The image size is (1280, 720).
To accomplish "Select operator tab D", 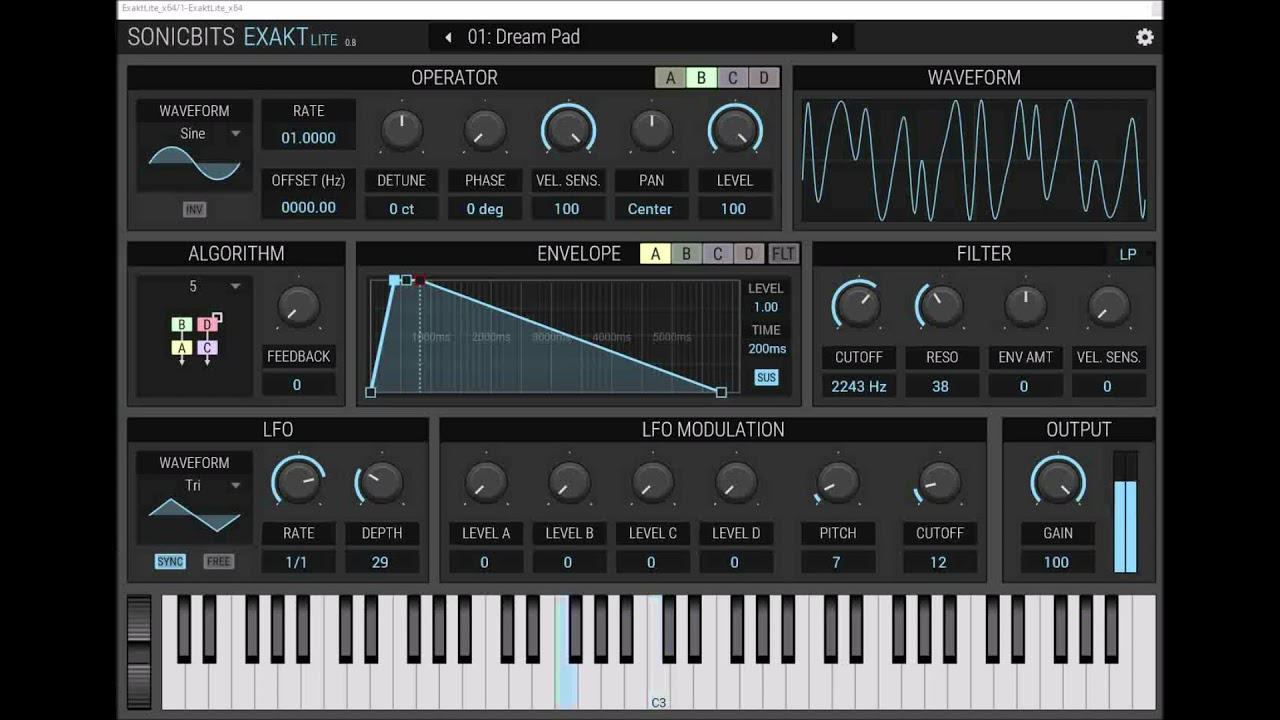I will coord(764,78).
